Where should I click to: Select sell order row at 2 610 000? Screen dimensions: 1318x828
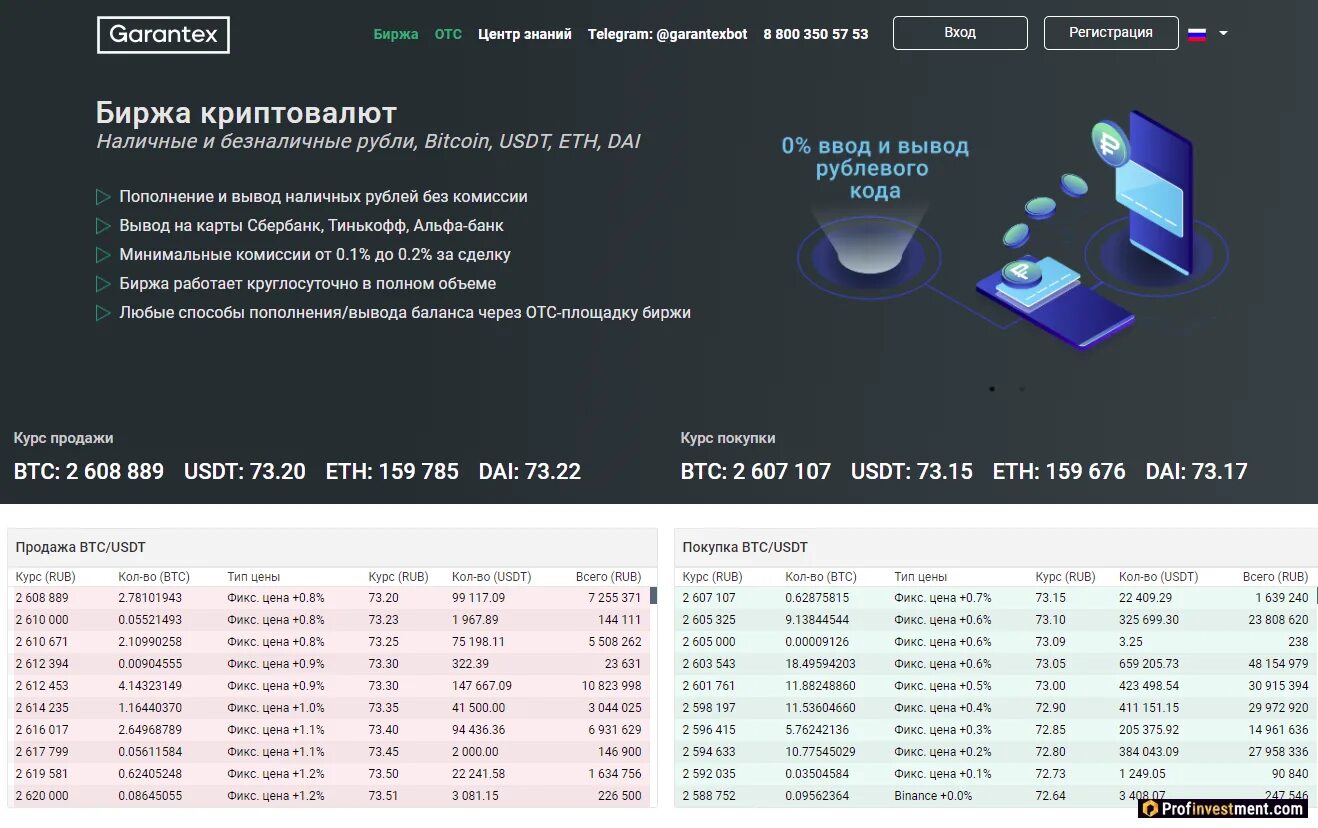point(329,620)
